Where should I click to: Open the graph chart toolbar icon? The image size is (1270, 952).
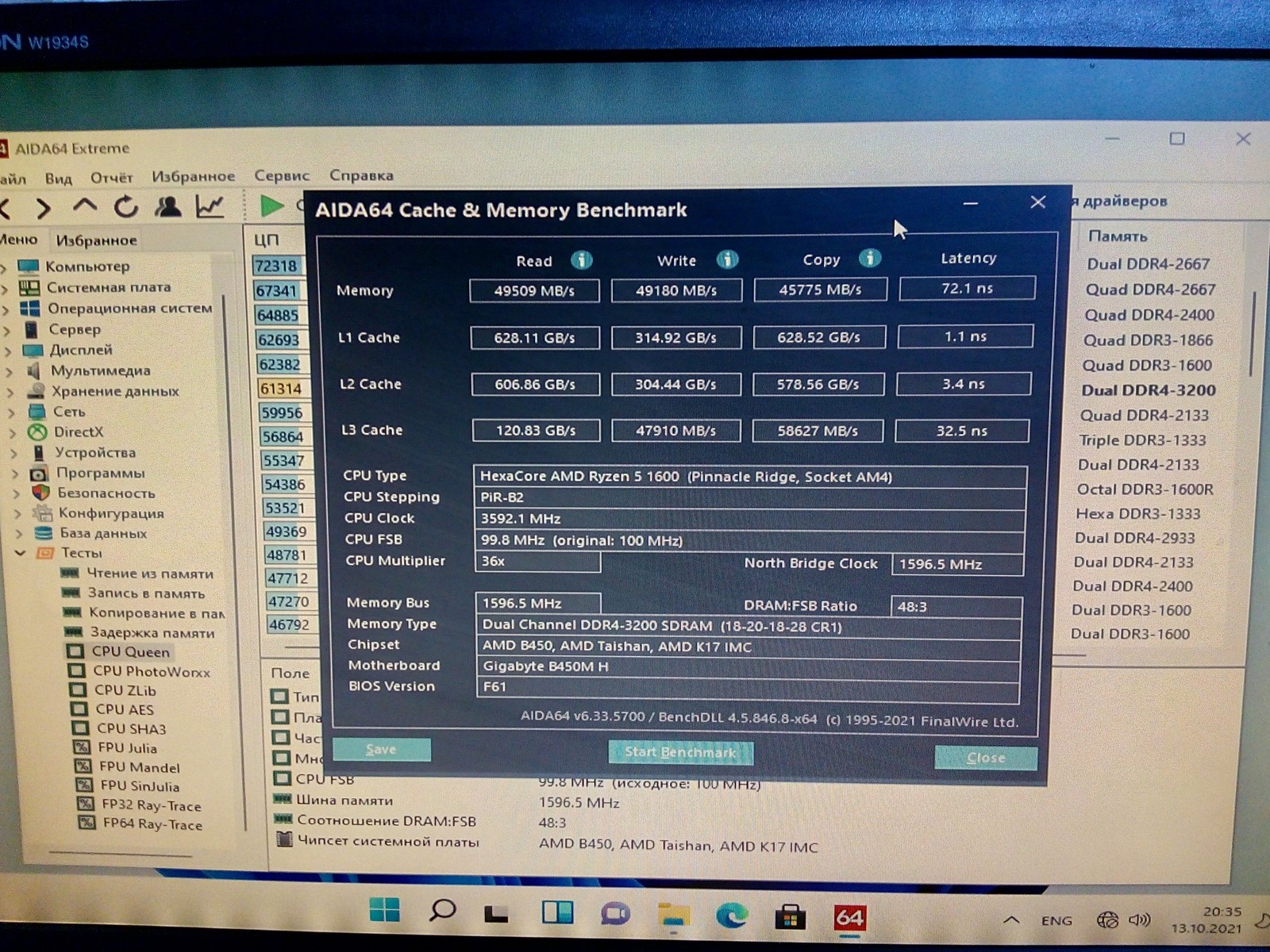pyautogui.click(x=210, y=206)
